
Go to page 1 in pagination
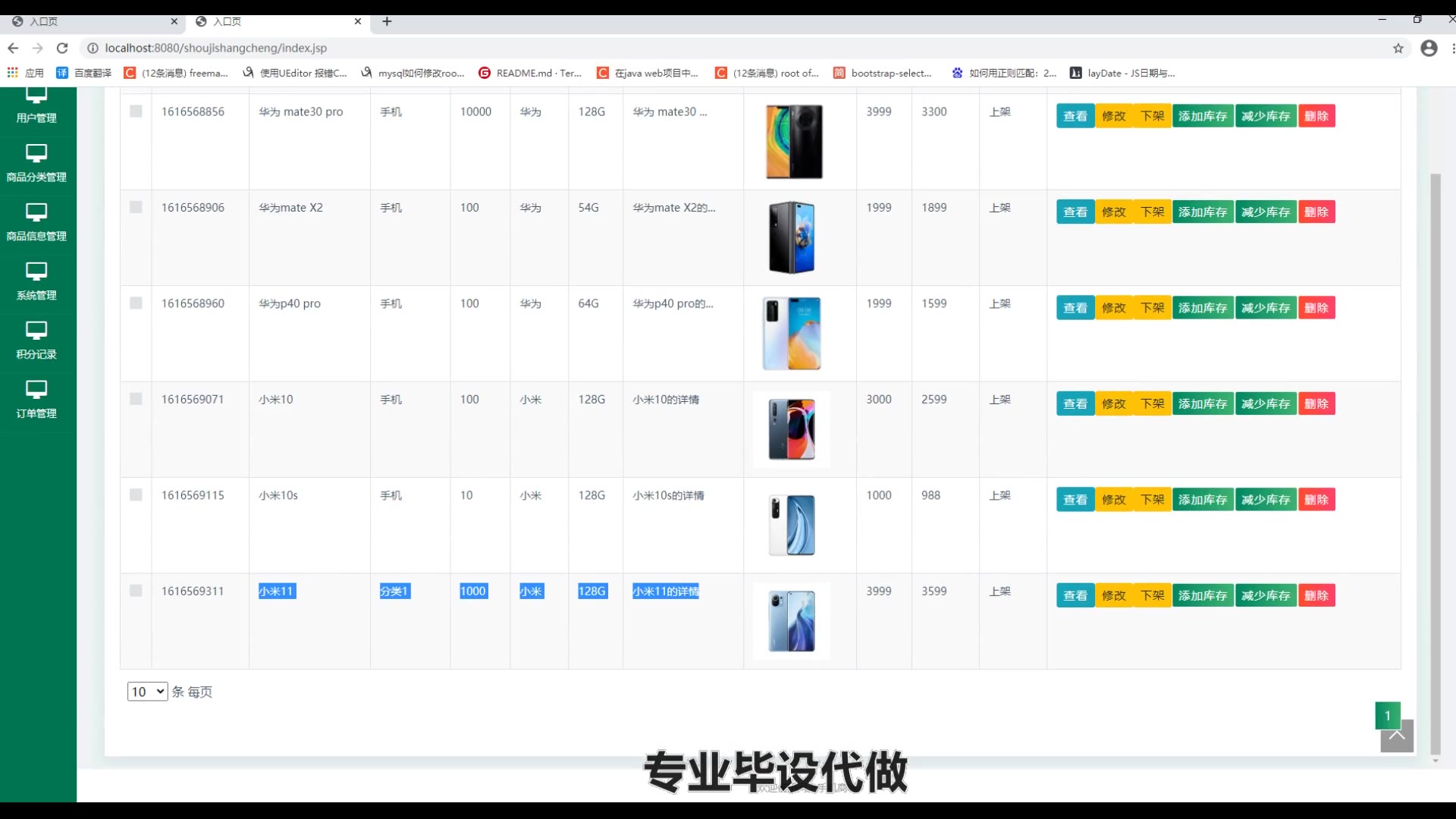point(1388,715)
